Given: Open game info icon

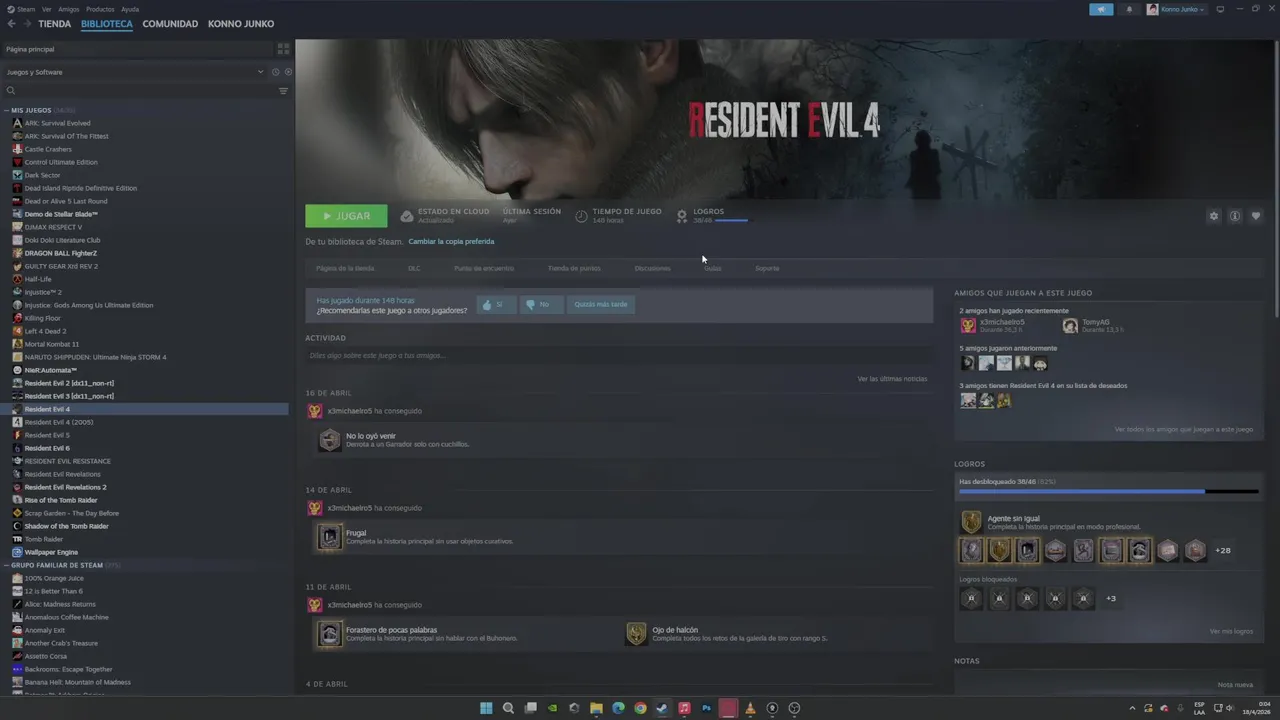Looking at the screenshot, I should click(1235, 216).
